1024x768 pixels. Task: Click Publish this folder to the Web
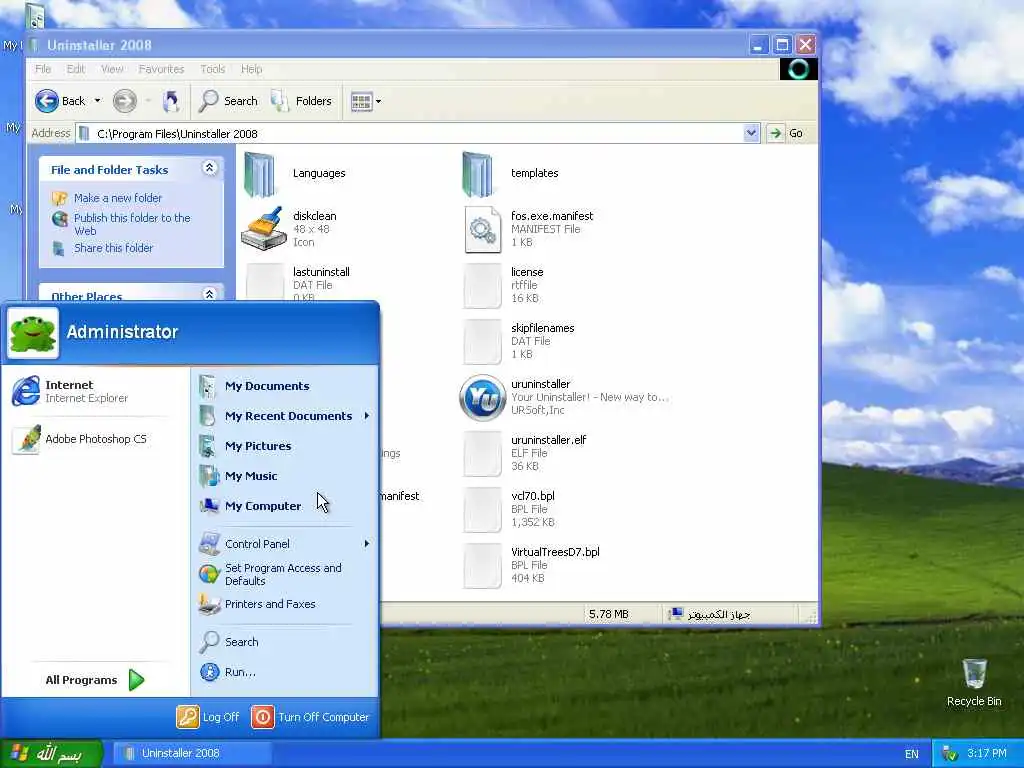tap(132, 224)
